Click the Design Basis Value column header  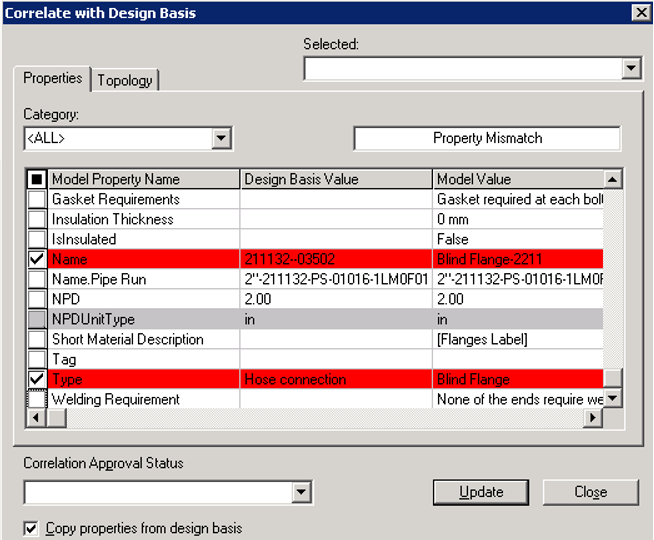[336, 179]
